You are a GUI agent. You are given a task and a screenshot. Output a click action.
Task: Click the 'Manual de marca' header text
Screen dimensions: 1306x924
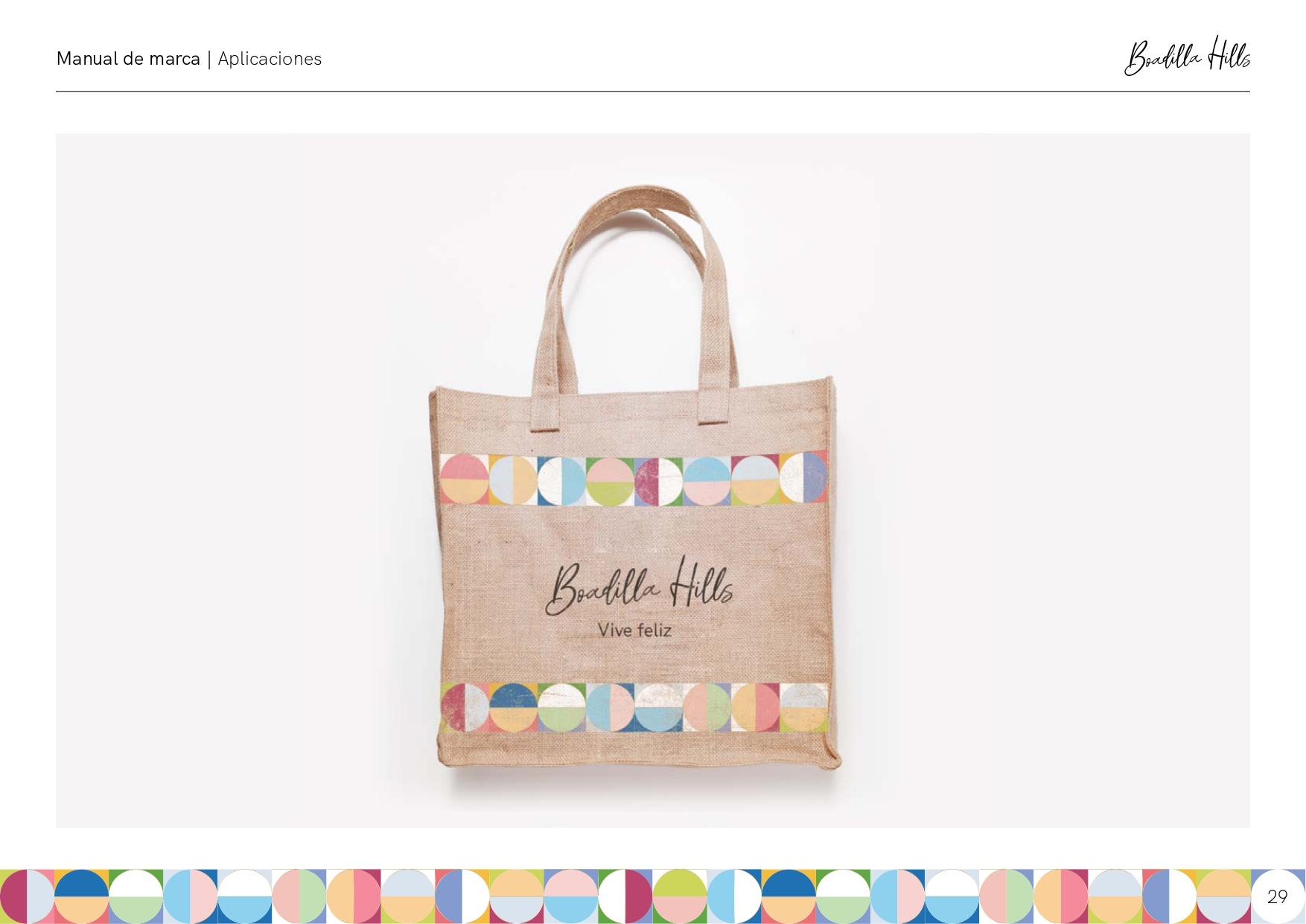click(x=128, y=59)
